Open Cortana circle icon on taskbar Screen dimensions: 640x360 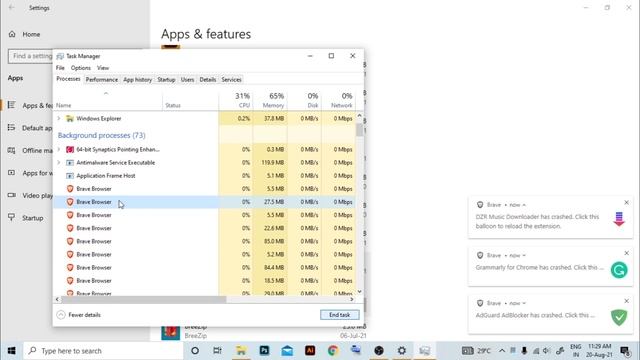[195, 351]
